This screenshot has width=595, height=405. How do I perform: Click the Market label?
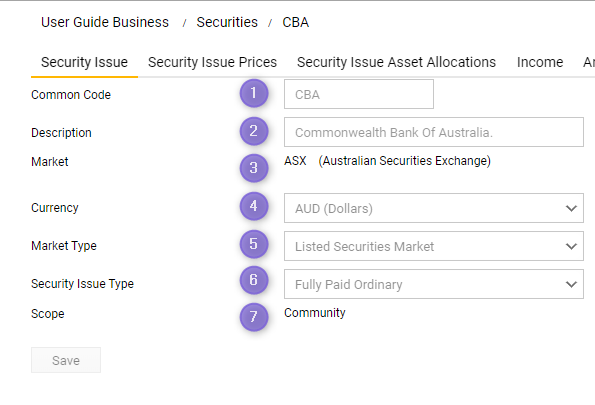coord(50,162)
